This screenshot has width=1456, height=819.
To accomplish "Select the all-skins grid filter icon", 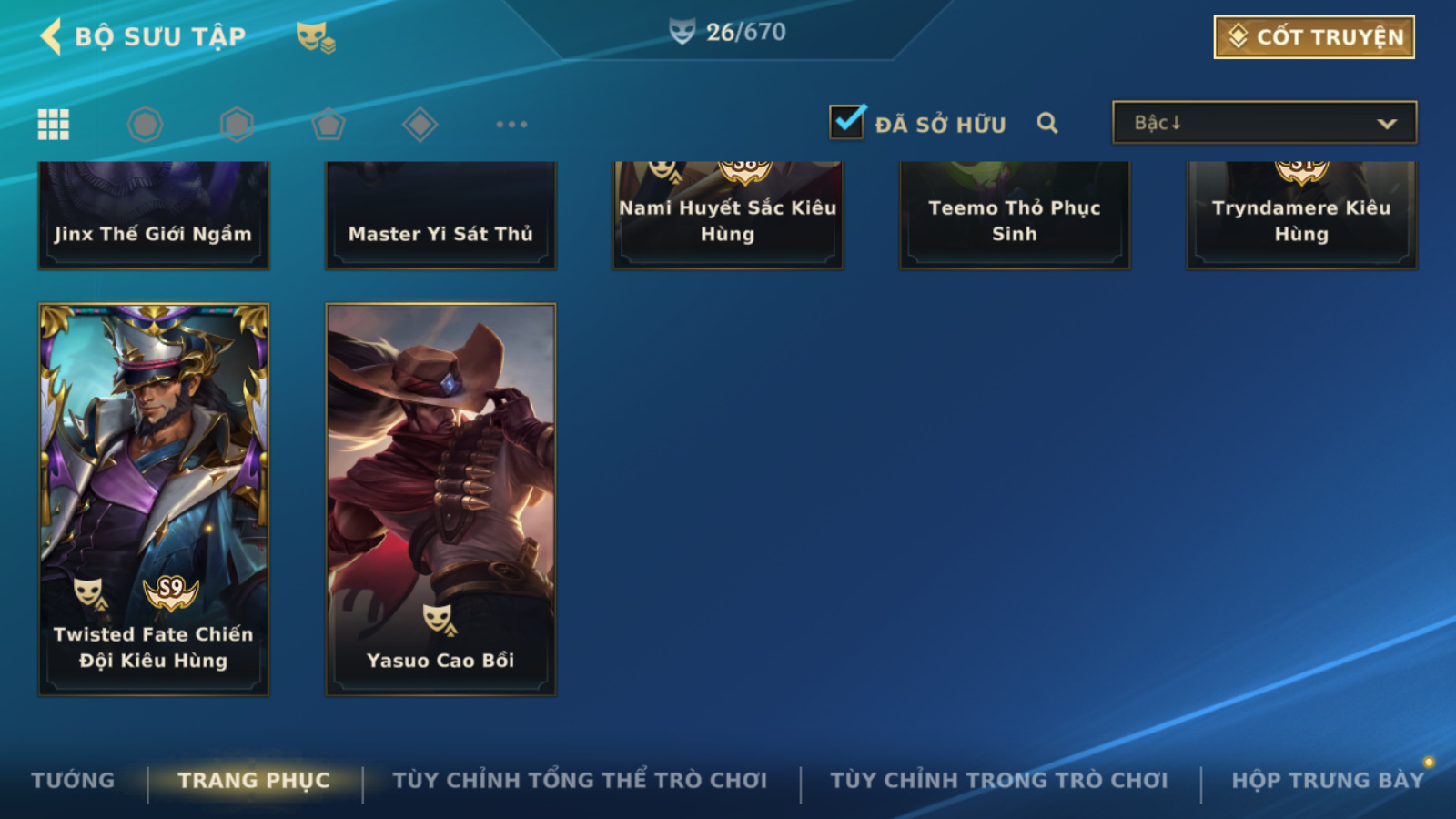I will (x=54, y=125).
